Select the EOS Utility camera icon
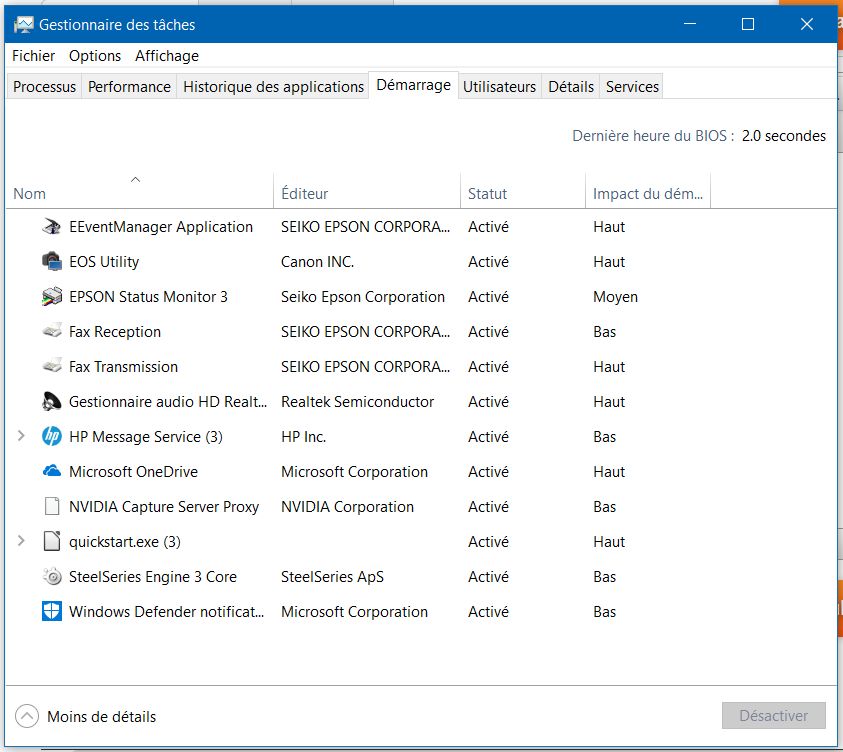The width and height of the screenshot is (843, 752). click(x=52, y=262)
